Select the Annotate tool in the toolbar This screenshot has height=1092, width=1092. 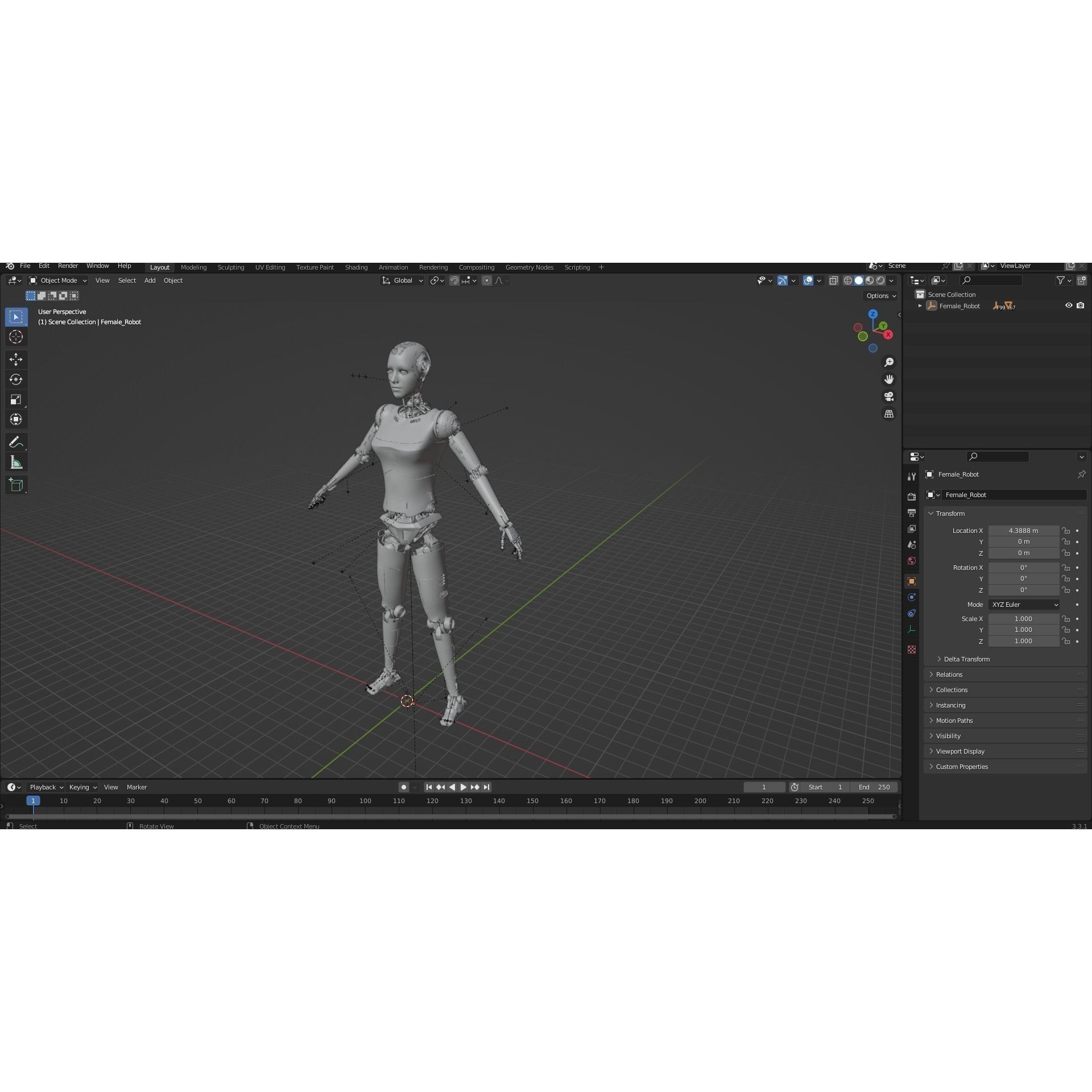(x=16, y=442)
